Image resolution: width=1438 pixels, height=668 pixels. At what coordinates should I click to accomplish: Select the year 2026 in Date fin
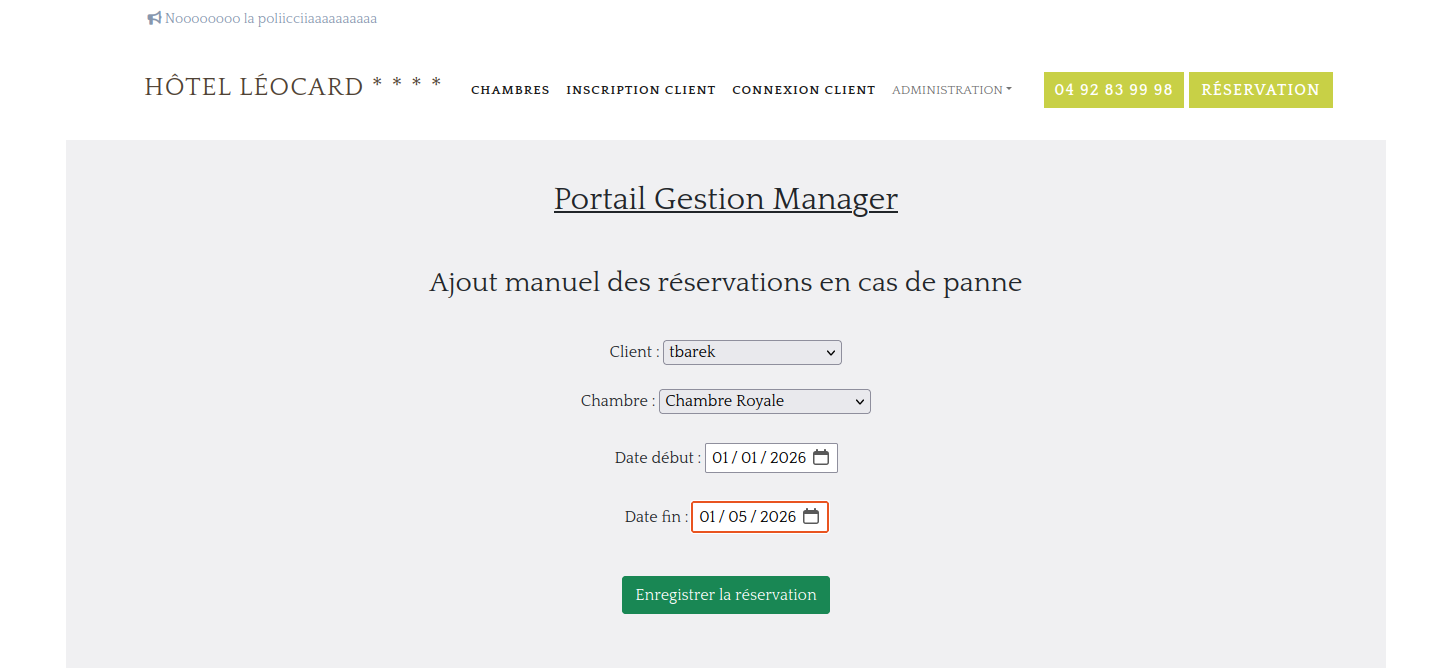pos(778,517)
